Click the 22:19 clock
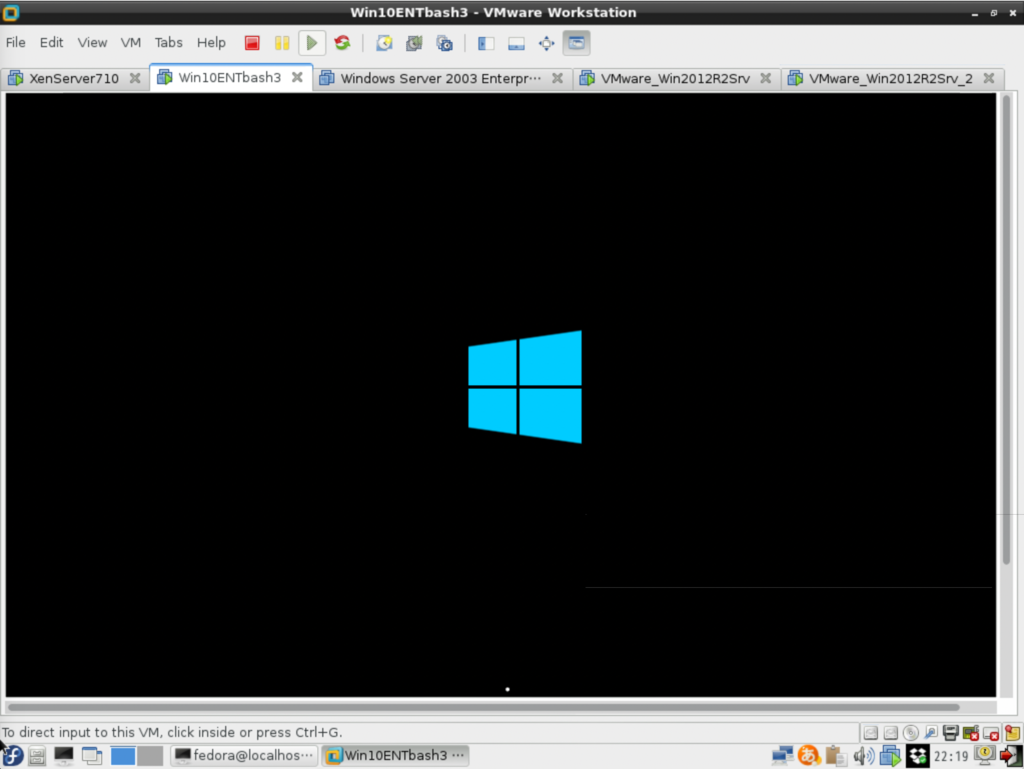1024x769 pixels. pos(951,756)
